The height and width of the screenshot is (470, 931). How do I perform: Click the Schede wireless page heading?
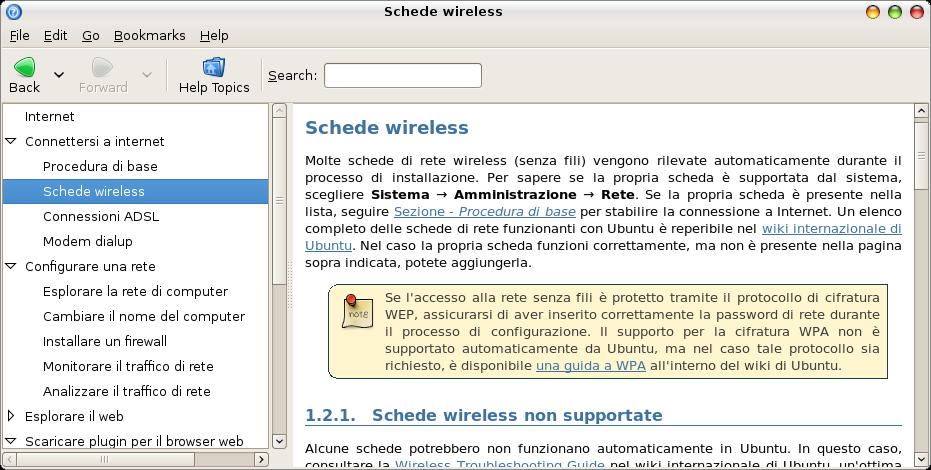(x=387, y=128)
